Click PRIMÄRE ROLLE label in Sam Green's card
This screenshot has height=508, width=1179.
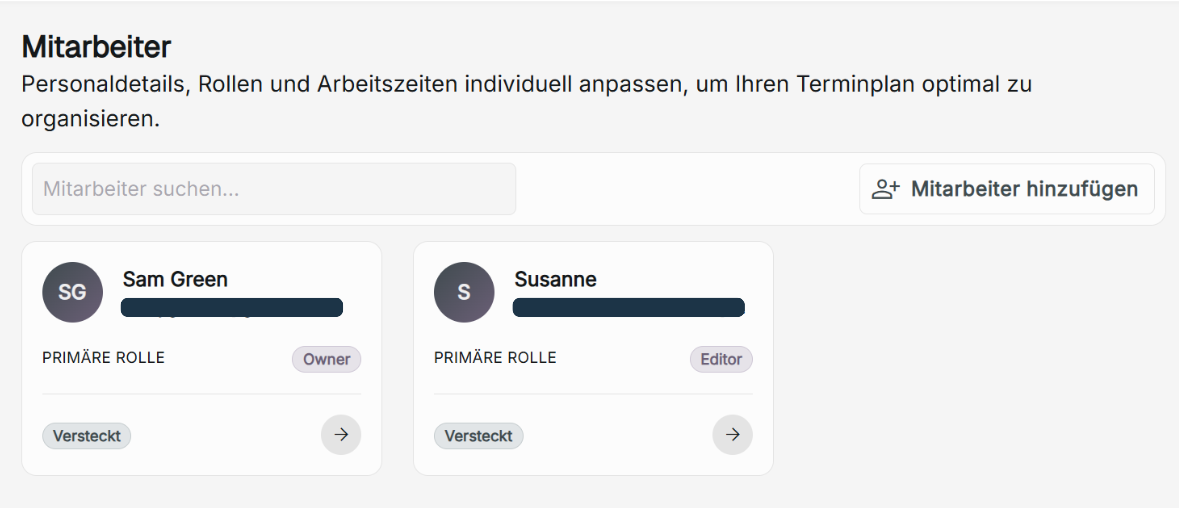(103, 358)
